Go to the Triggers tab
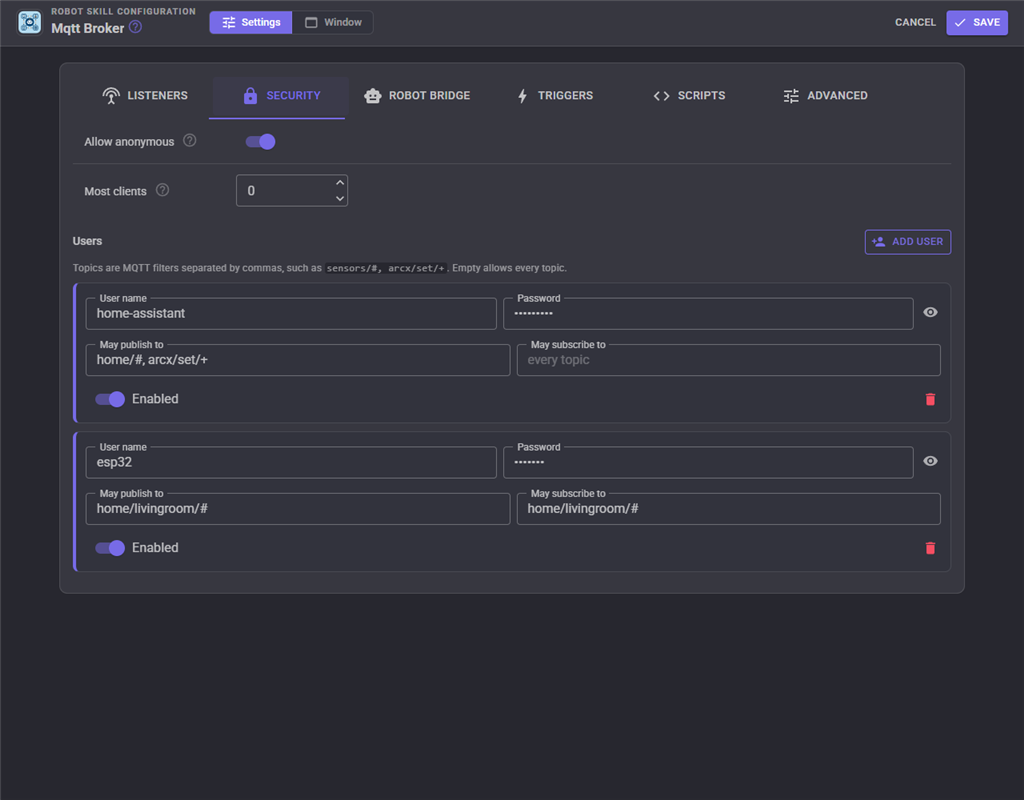 point(555,96)
